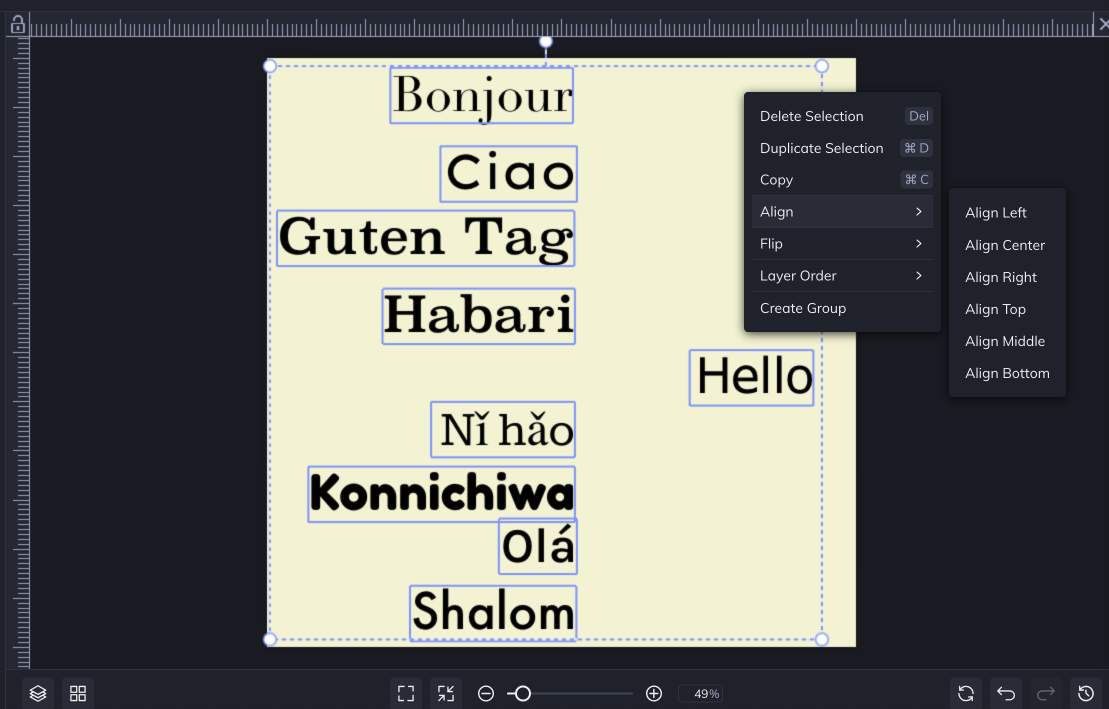Click the undo arrow icon
Viewport: 1109px width, 709px height.
click(x=1006, y=693)
